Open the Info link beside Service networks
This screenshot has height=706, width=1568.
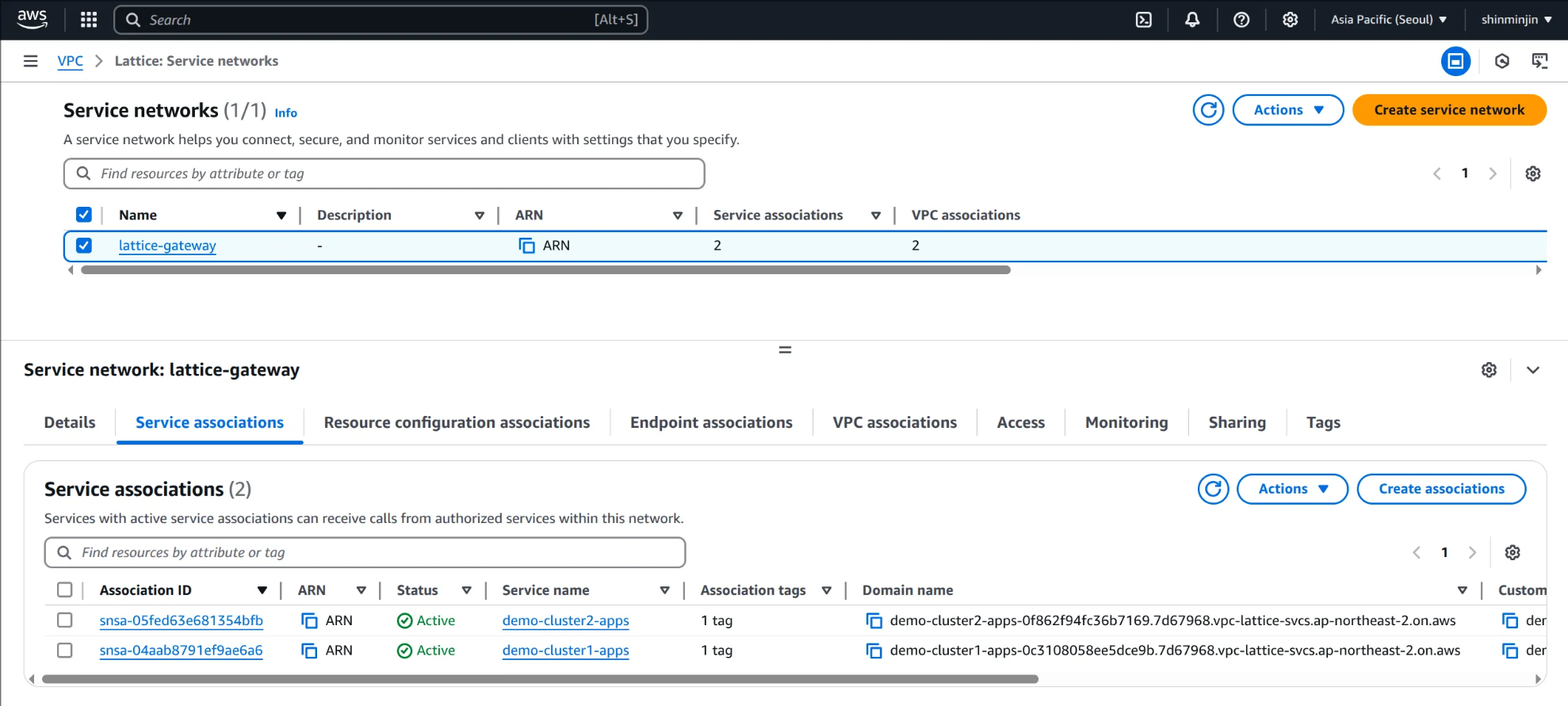point(285,113)
